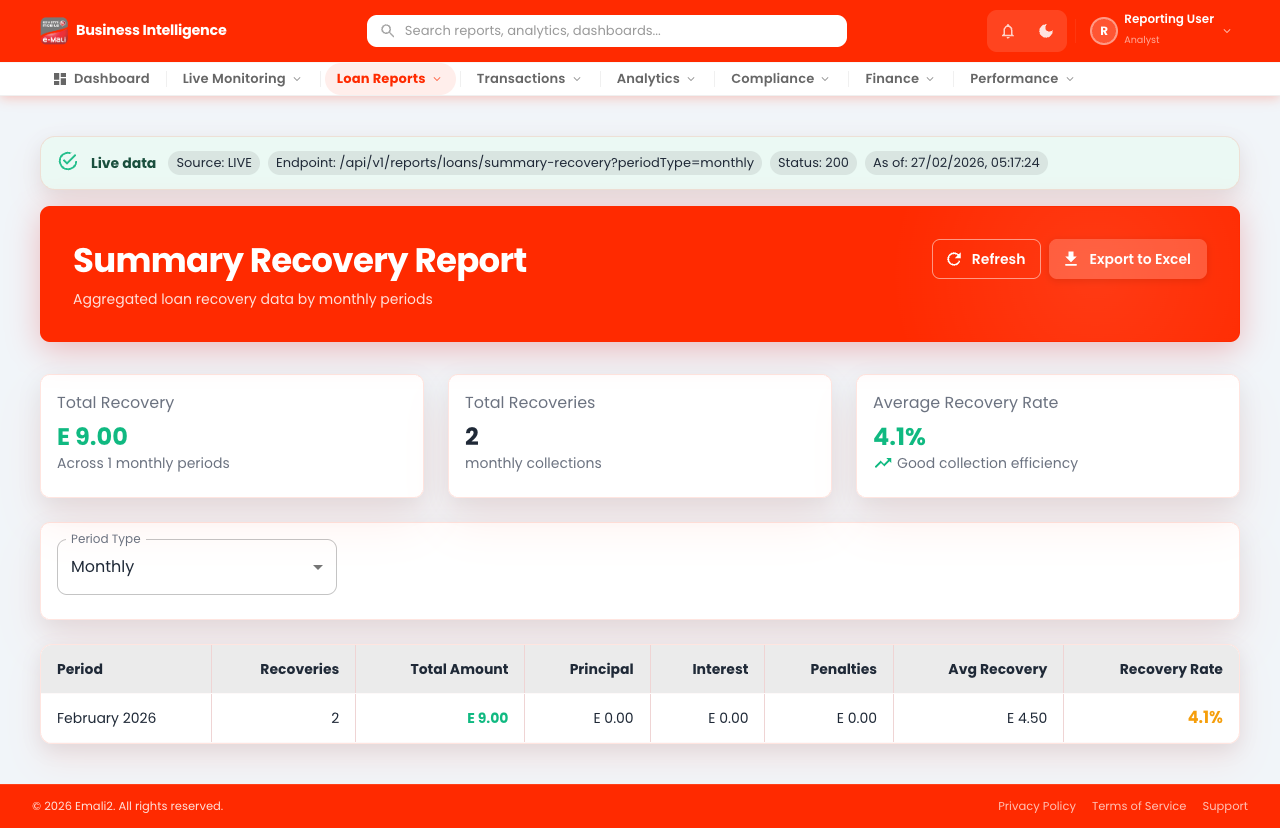Click the Status: 200 chip

tap(813, 163)
